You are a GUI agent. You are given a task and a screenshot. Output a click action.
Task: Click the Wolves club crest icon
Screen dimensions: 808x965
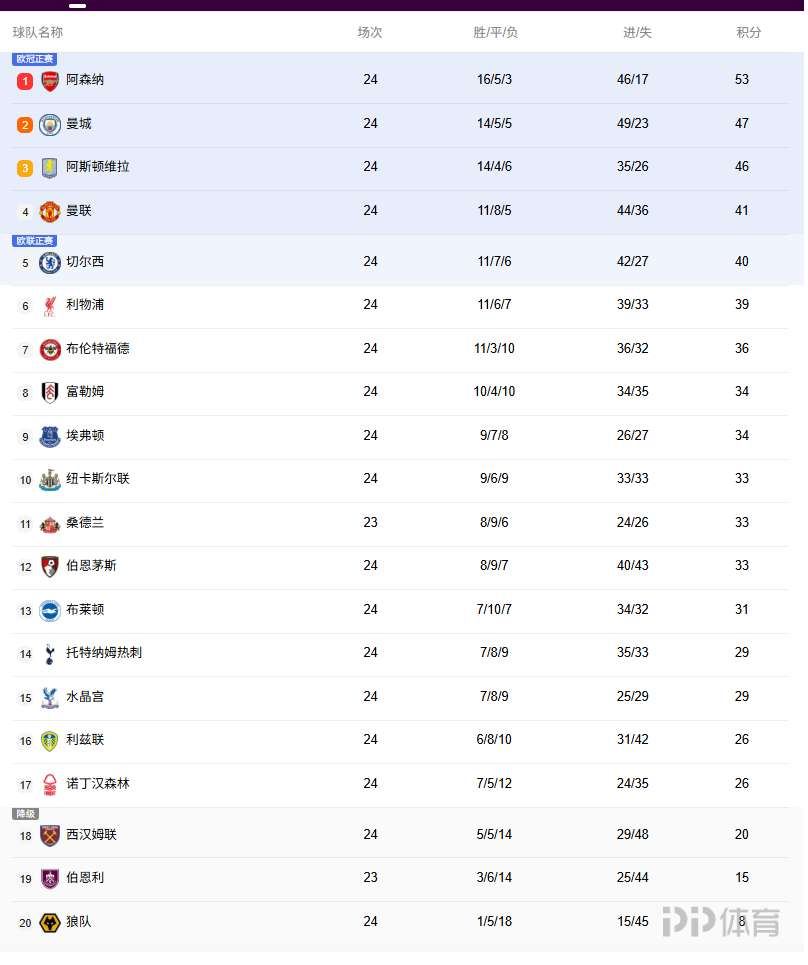(x=50, y=923)
